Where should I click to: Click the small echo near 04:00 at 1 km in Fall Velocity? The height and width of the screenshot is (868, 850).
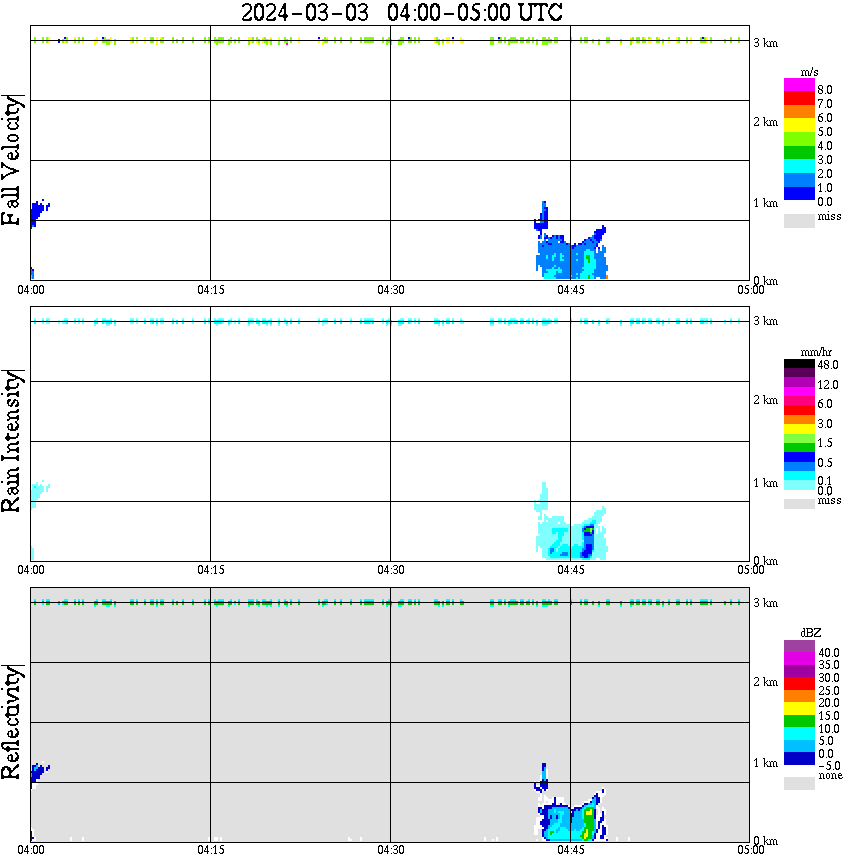click(39, 213)
